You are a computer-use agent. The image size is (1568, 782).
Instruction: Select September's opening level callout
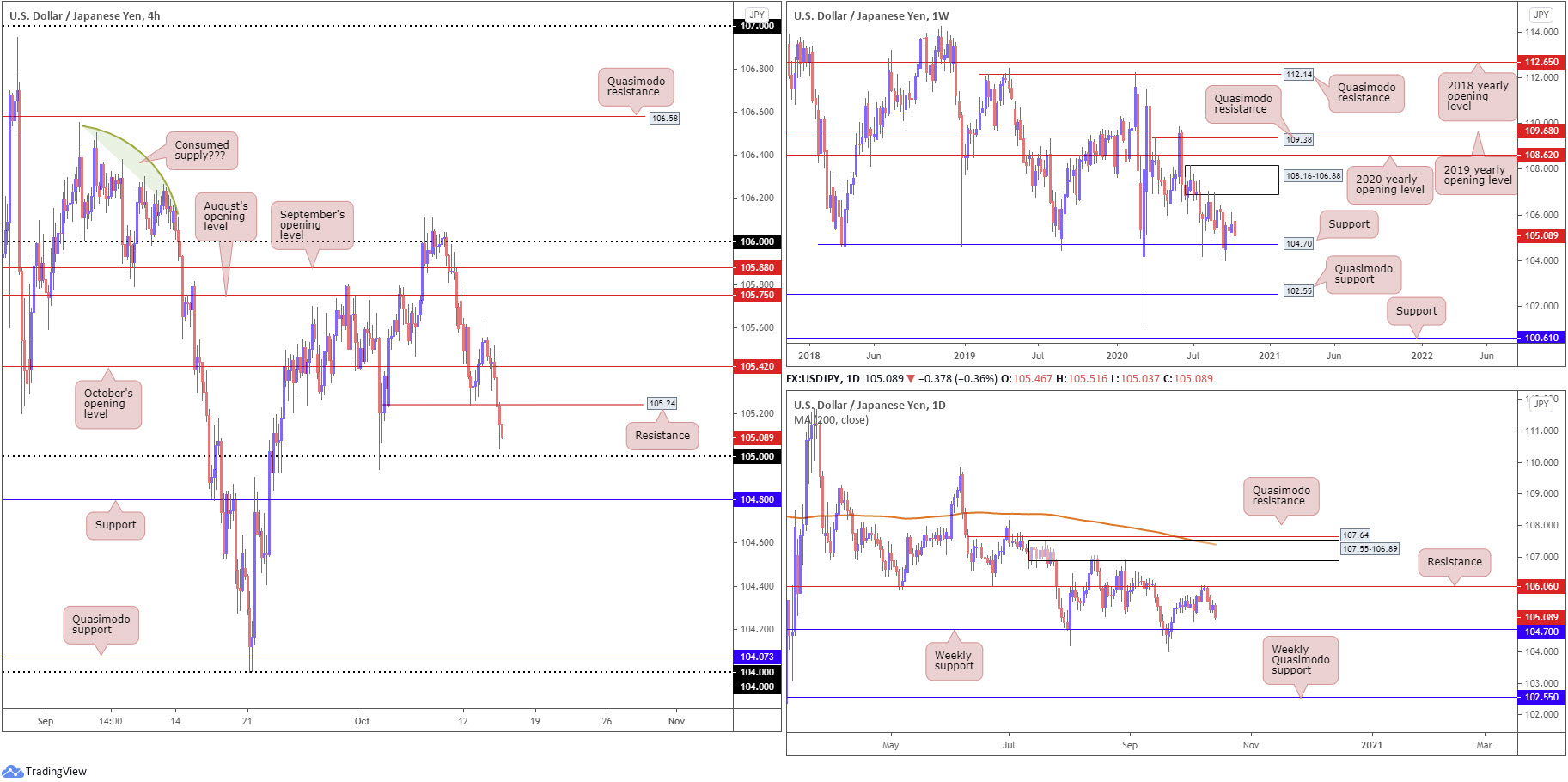point(312,225)
